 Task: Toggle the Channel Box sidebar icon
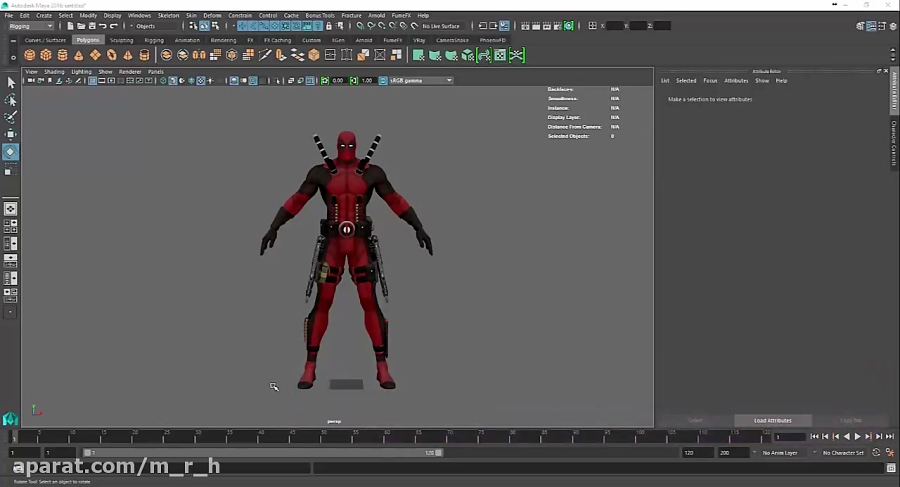coord(891,26)
